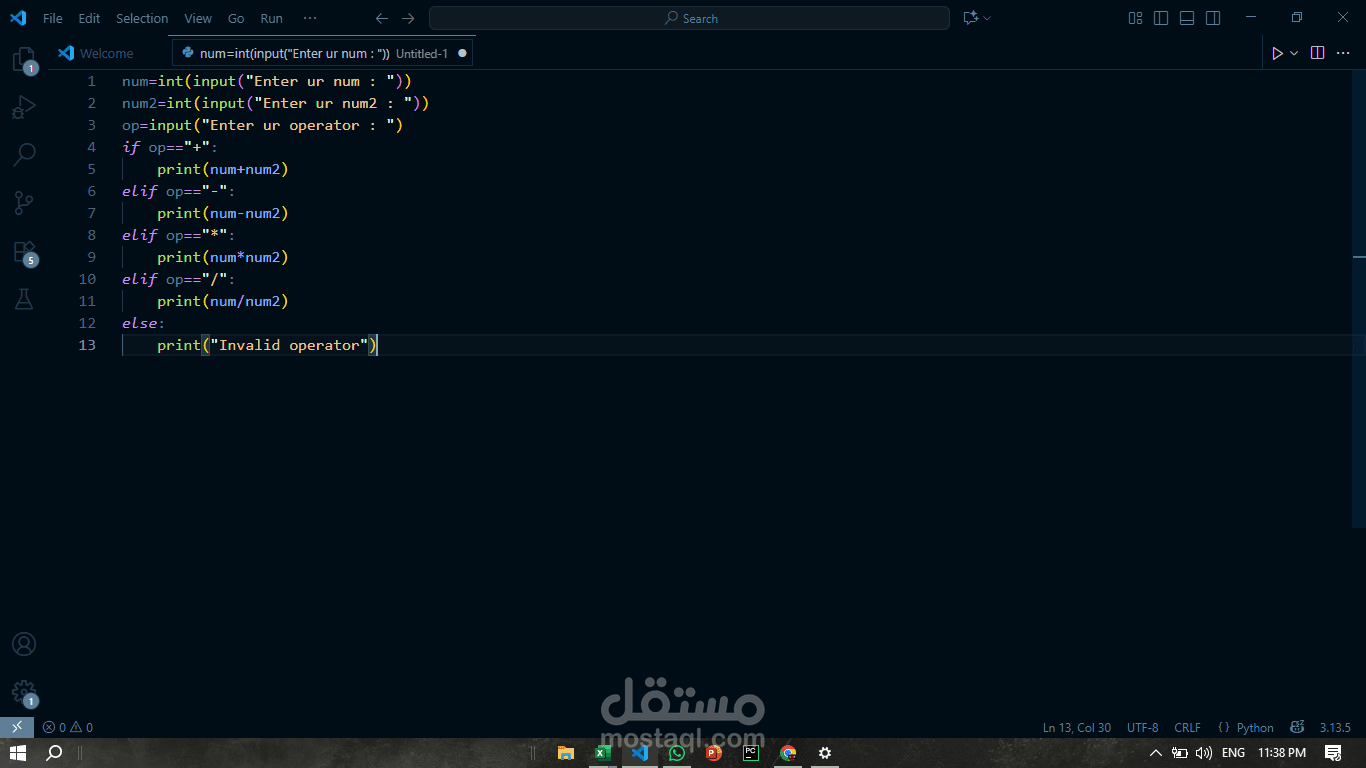Open Excel from the taskbar
1366x768 pixels.
pos(603,753)
